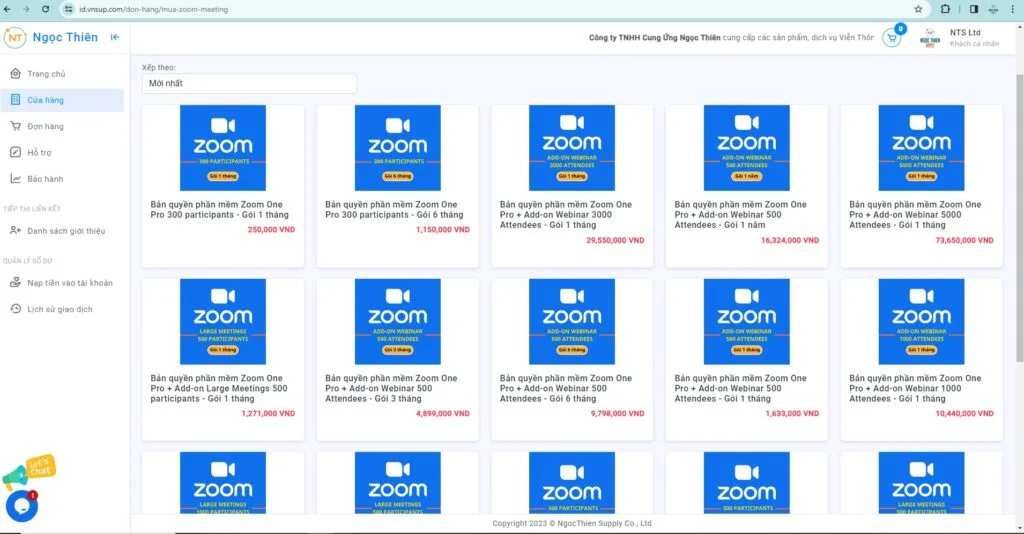Open Đơn hàng in the sidebar
This screenshot has width=1024, height=534.
[x=62, y=126]
